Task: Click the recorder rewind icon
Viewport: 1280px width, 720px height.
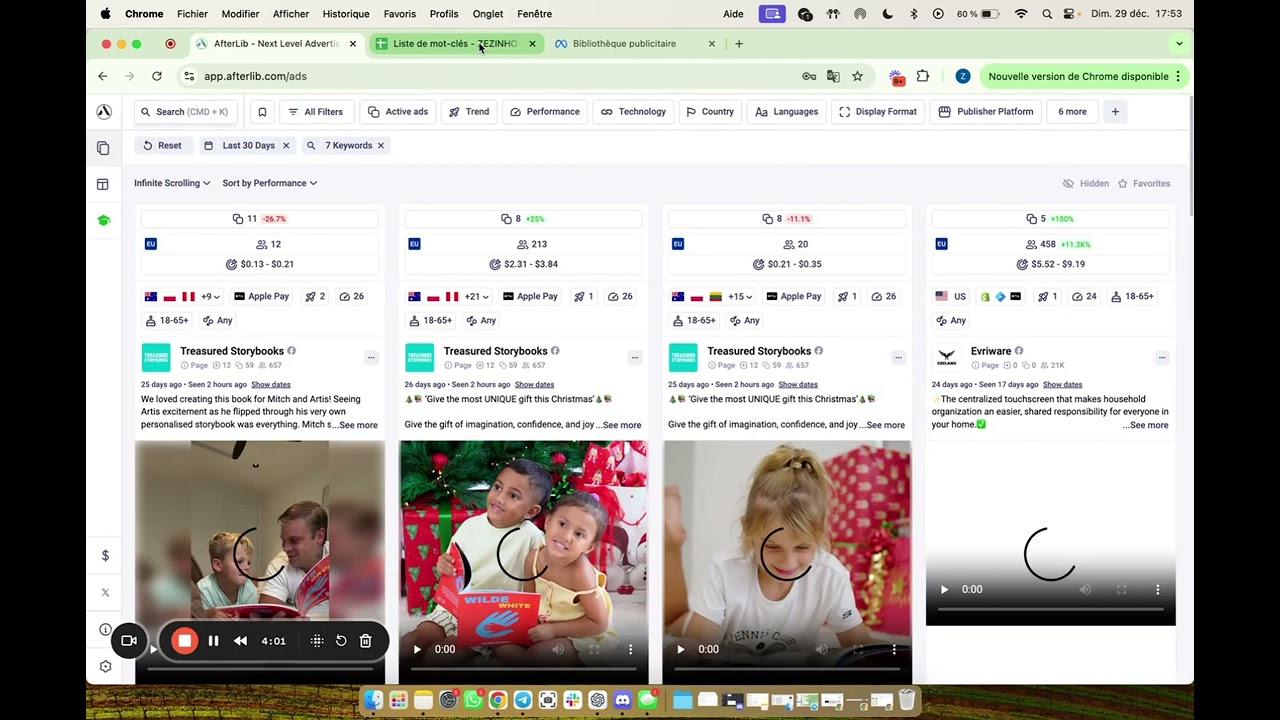Action: tap(240, 641)
